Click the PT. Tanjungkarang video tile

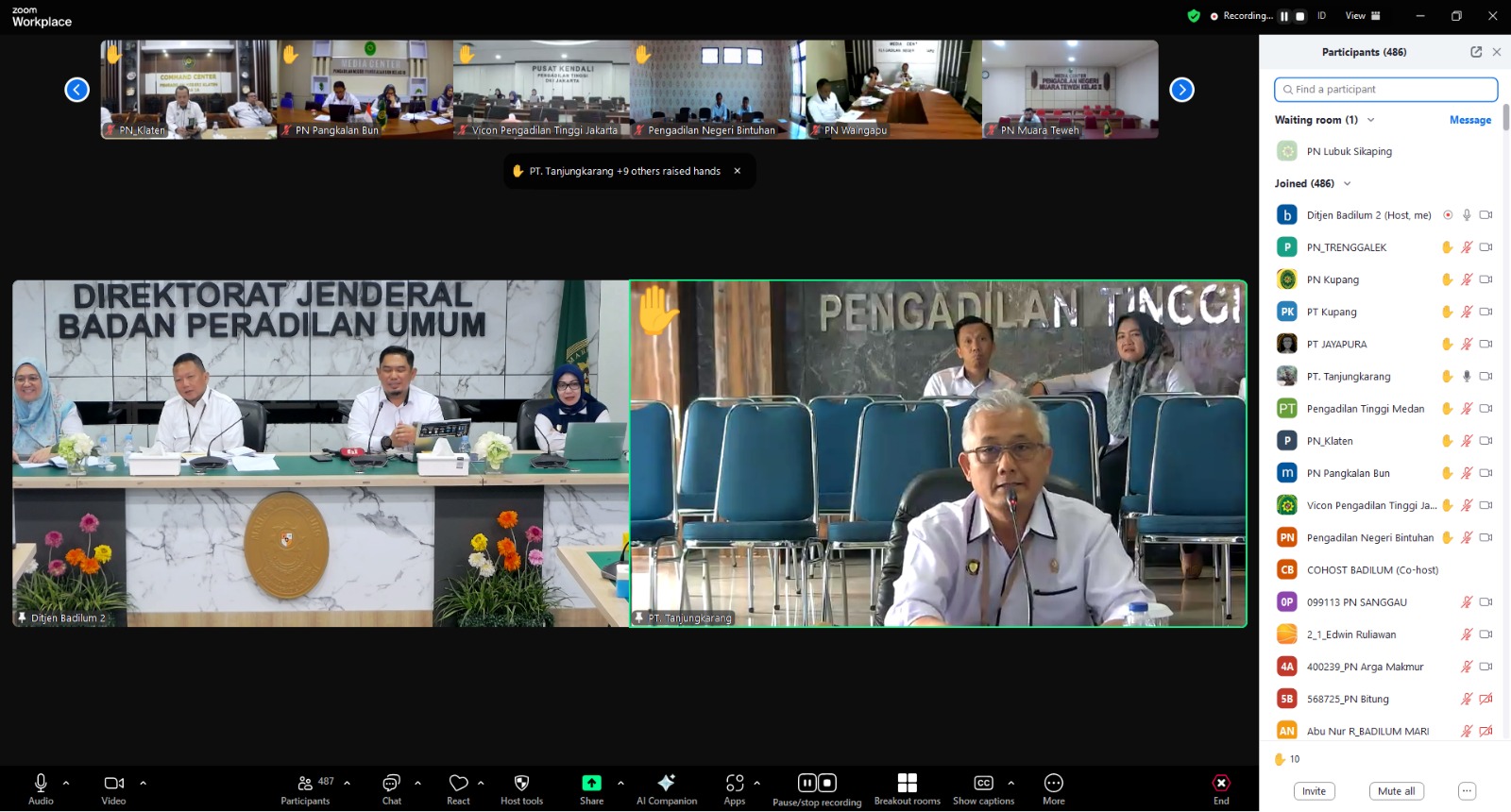[939, 453]
